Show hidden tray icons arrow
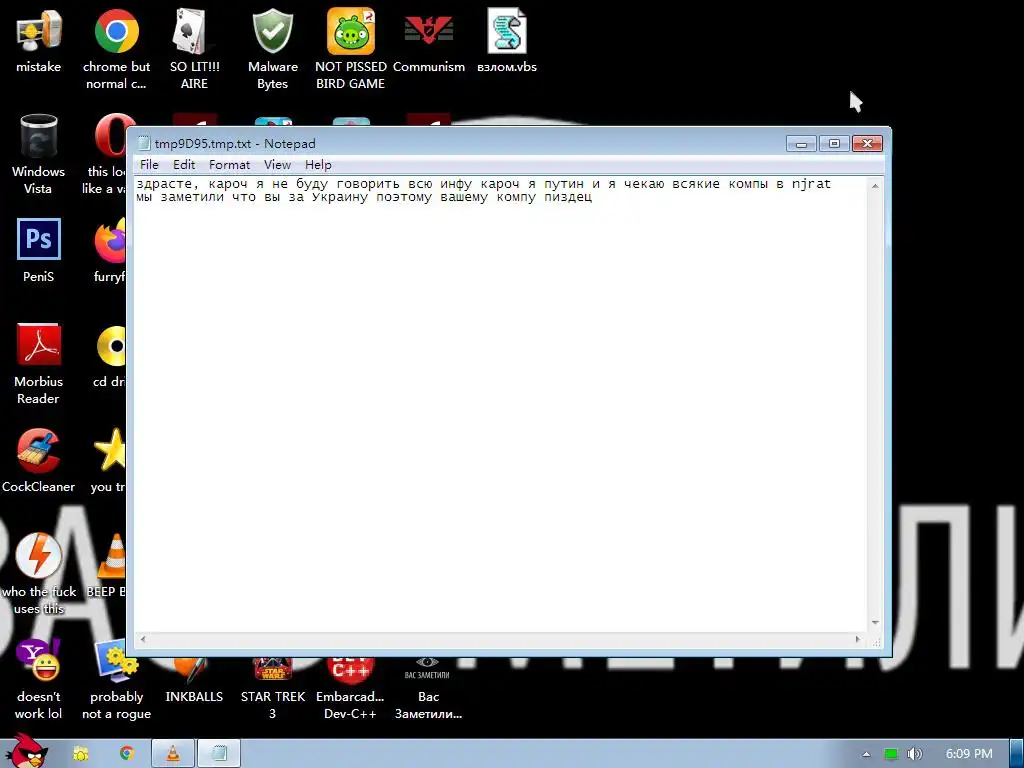This screenshot has width=1024, height=768. tap(866, 754)
